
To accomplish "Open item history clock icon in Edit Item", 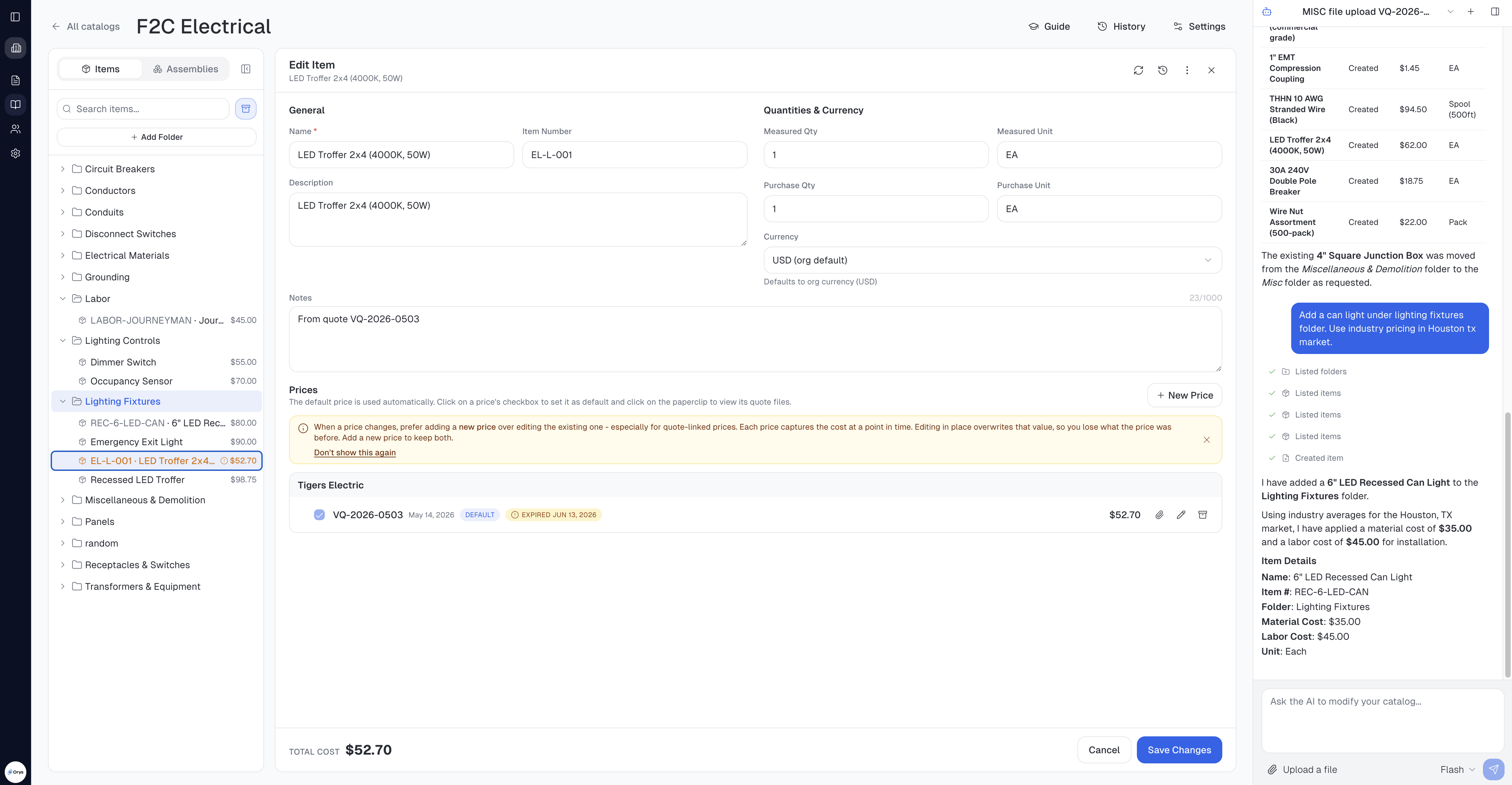I will point(1162,71).
